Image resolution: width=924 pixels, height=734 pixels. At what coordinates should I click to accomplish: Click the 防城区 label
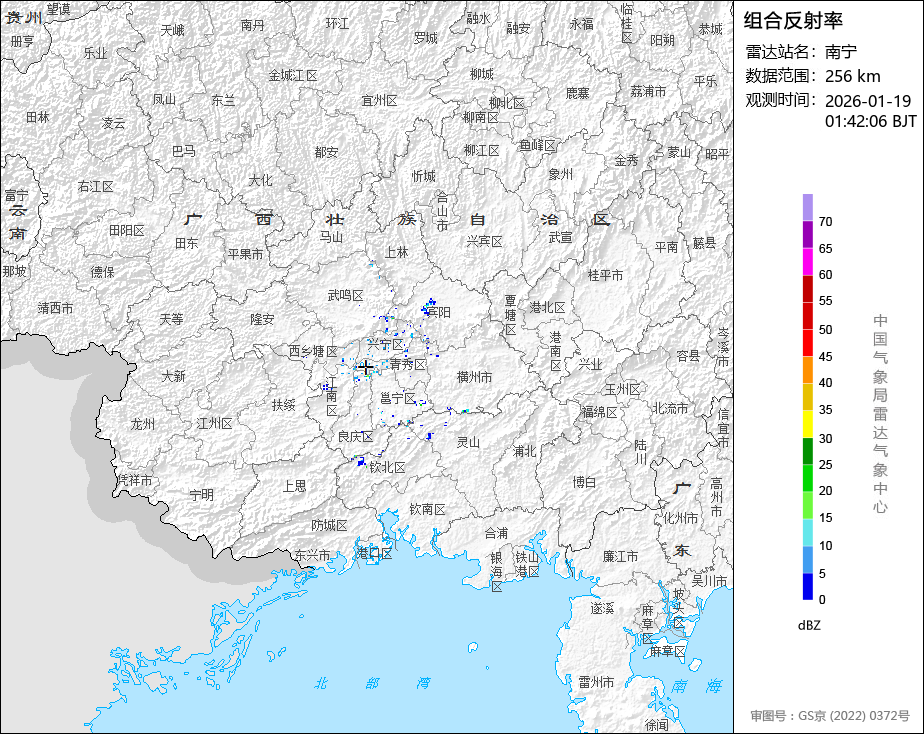[329, 525]
